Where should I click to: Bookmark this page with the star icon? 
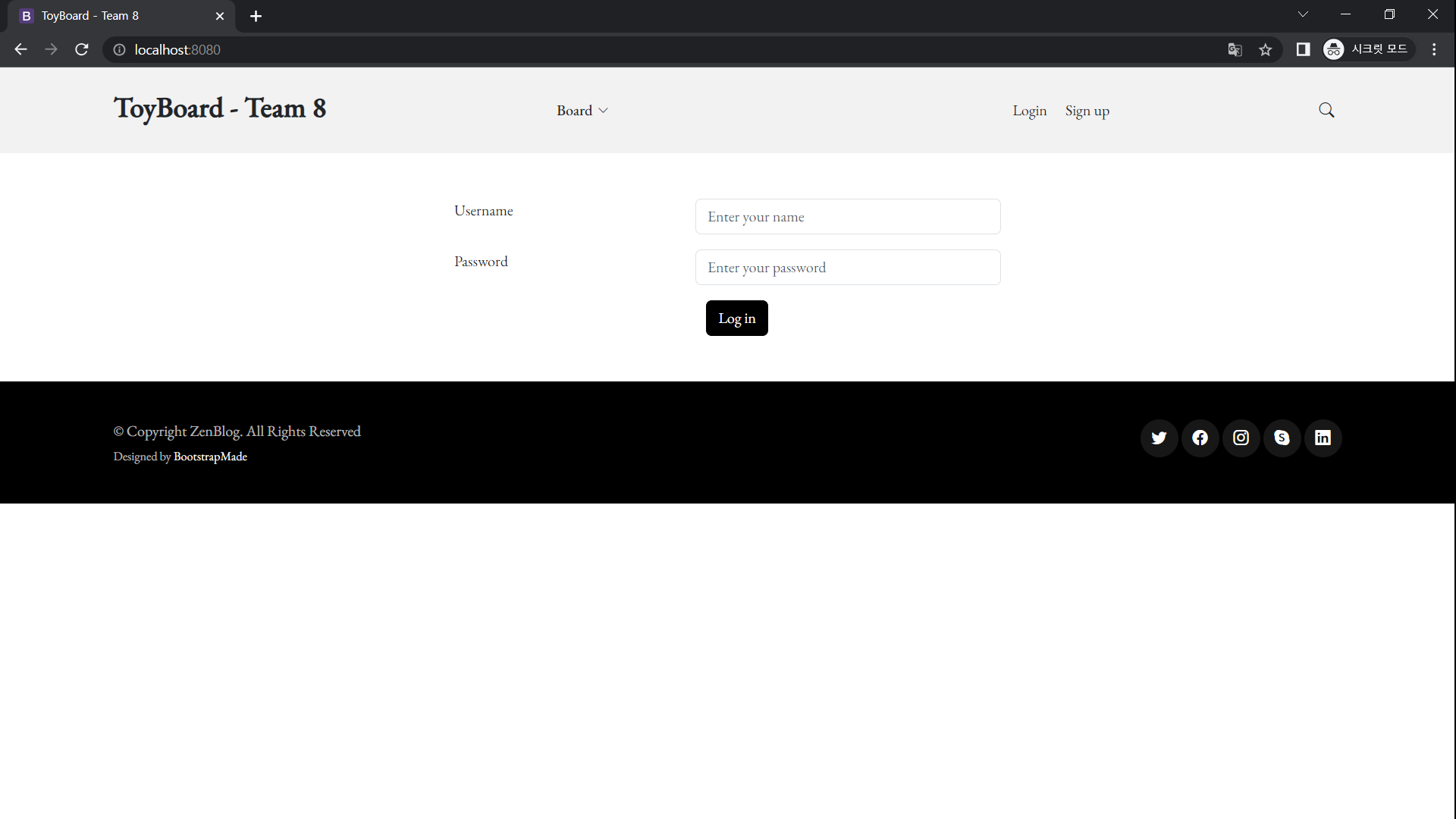pos(1265,50)
